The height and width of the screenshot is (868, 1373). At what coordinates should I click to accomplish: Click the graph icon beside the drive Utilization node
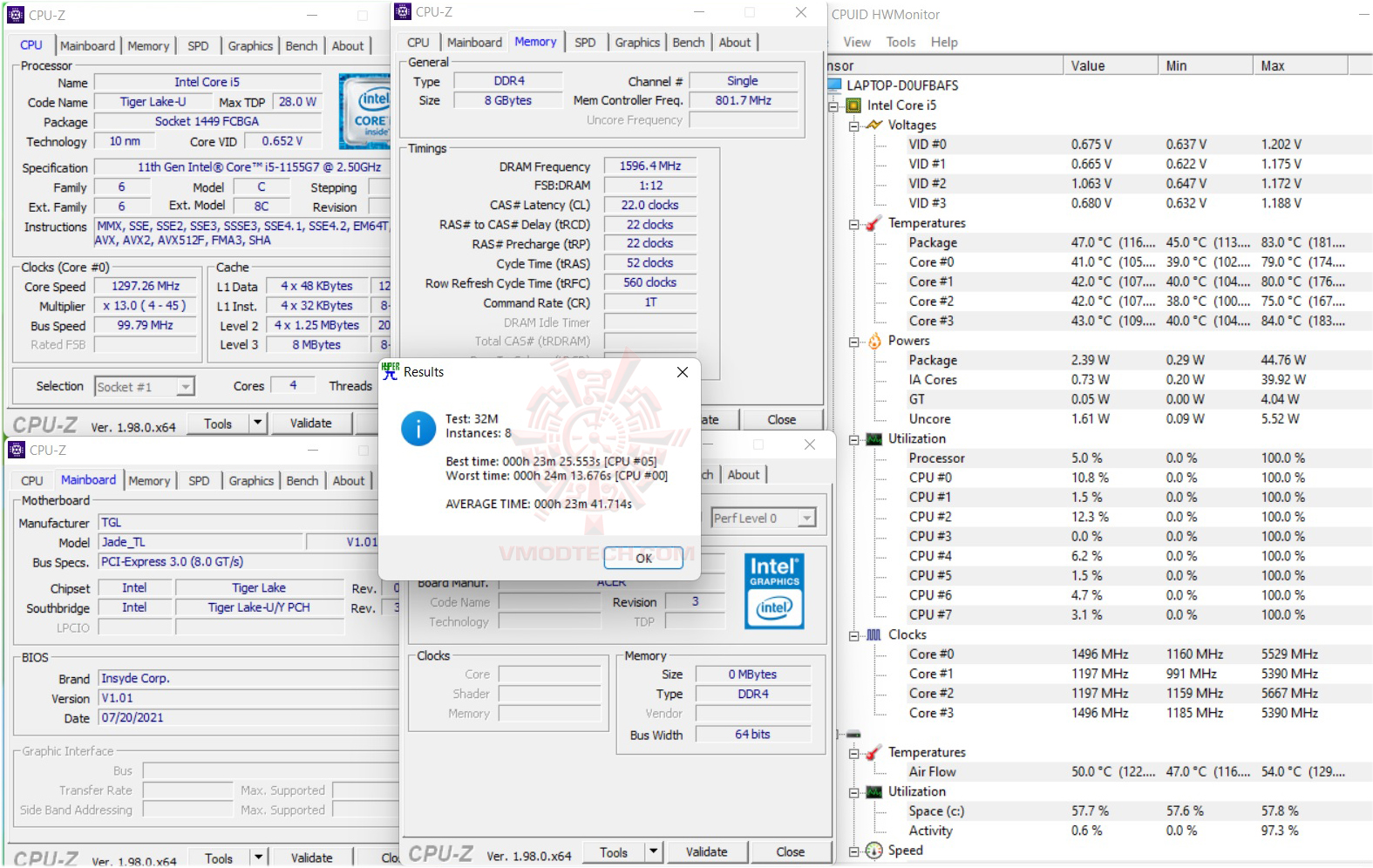874,792
